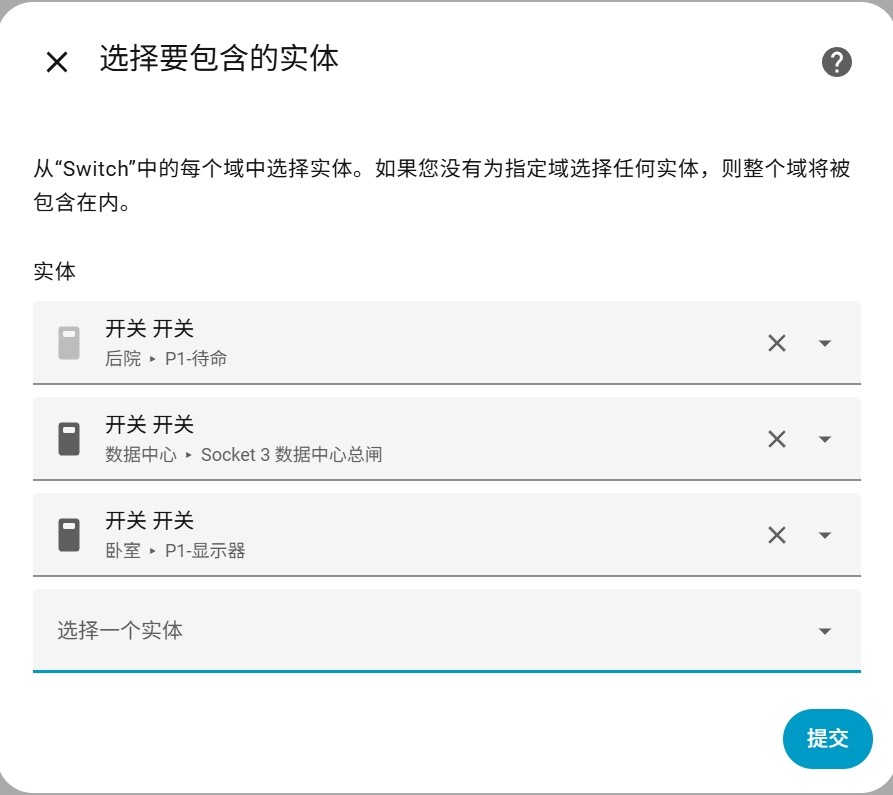Image resolution: width=893 pixels, height=795 pixels.
Task: Expand the dropdown for P1-待命 entity
Action: tap(825, 343)
